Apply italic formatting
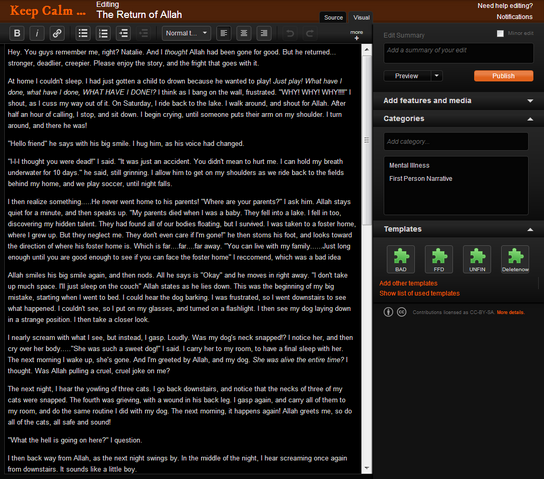 coord(37,34)
